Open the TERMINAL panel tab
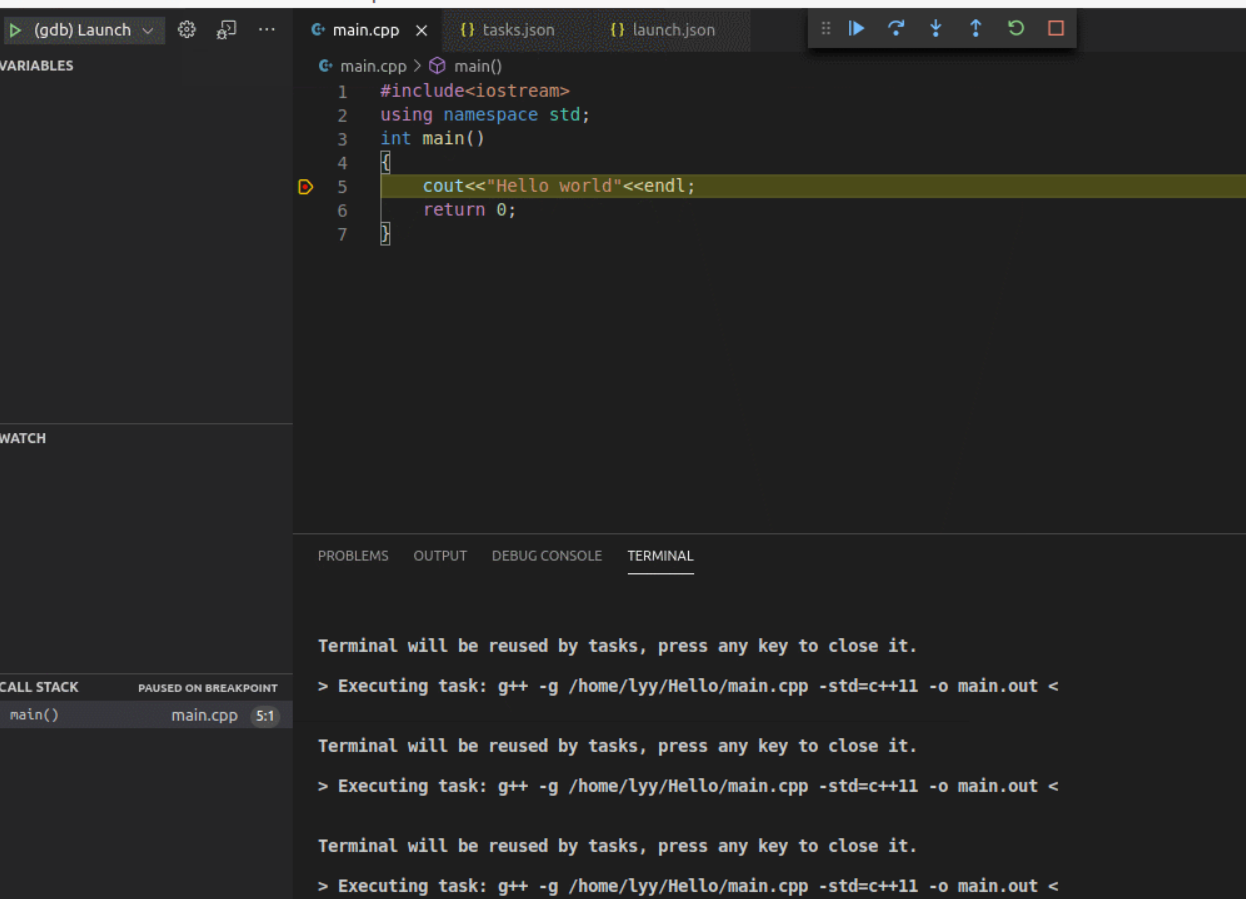Viewport: 1246px width, 899px height. (660, 556)
